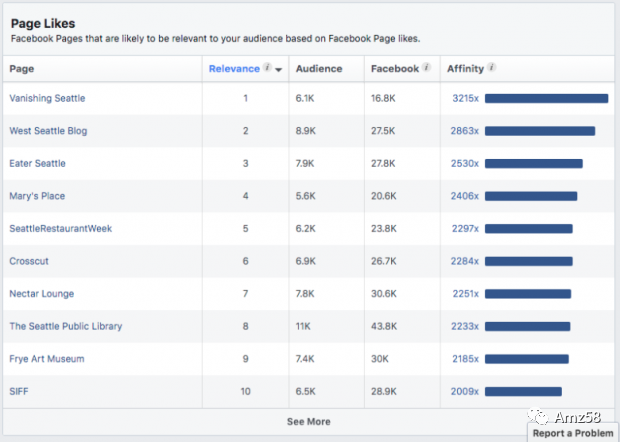The width and height of the screenshot is (620, 442).
Task: Click info icon next to Affinity header
Action: (491, 67)
